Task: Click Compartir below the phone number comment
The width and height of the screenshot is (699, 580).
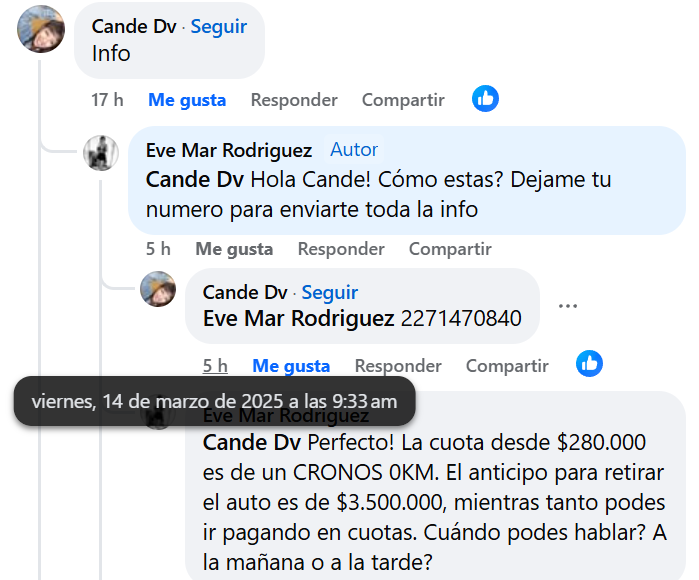Action: tap(507, 366)
